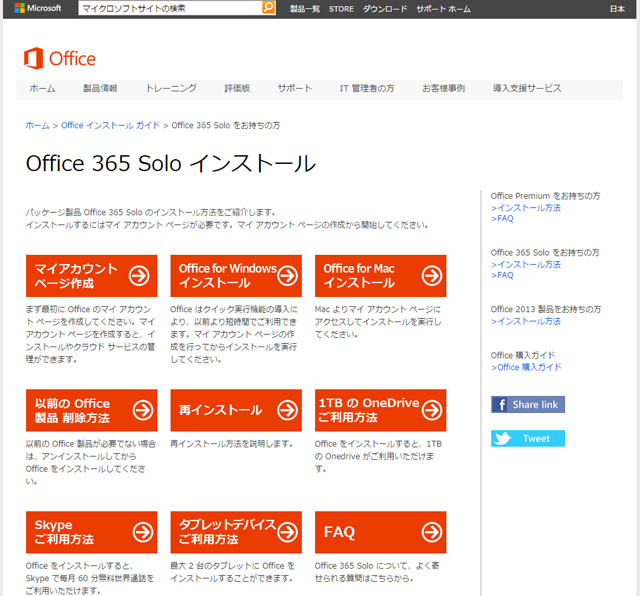Select 製品情報 tab in navigation
Image resolution: width=640 pixels, height=596 pixels.
(100, 88)
